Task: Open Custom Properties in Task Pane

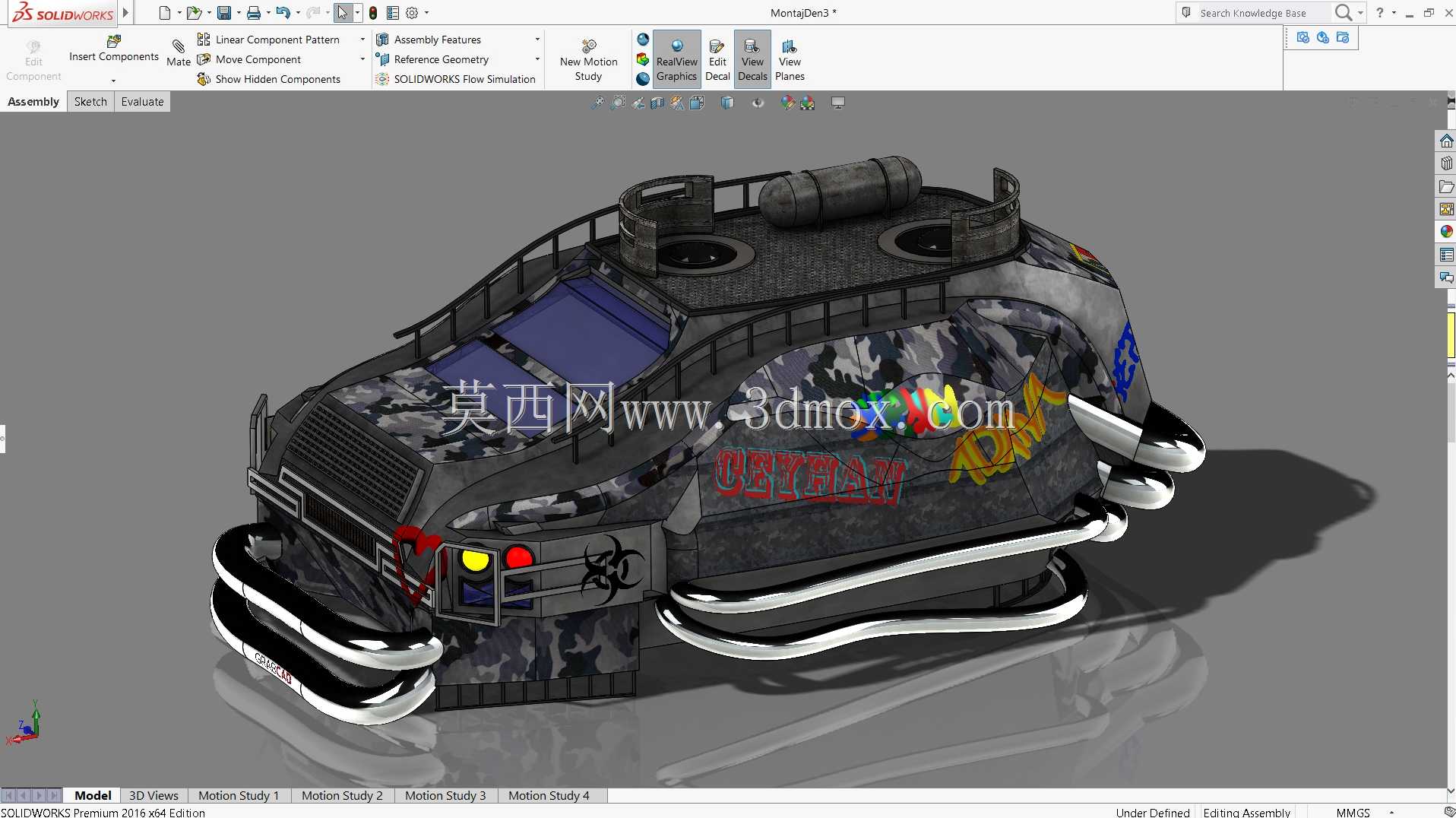Action: point(1446,255)
